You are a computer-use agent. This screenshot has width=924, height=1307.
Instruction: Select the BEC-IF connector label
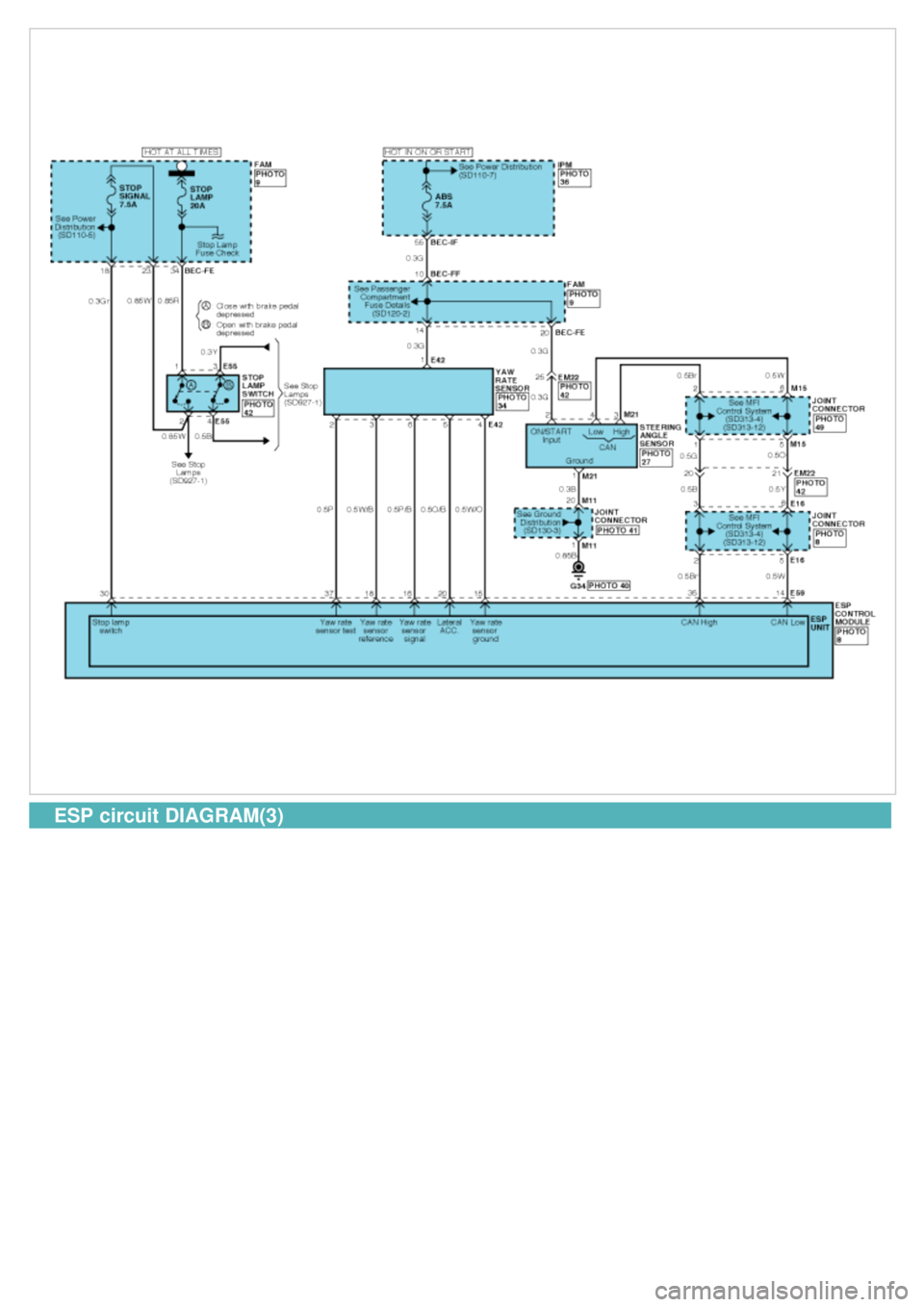(x=444, y=243)
